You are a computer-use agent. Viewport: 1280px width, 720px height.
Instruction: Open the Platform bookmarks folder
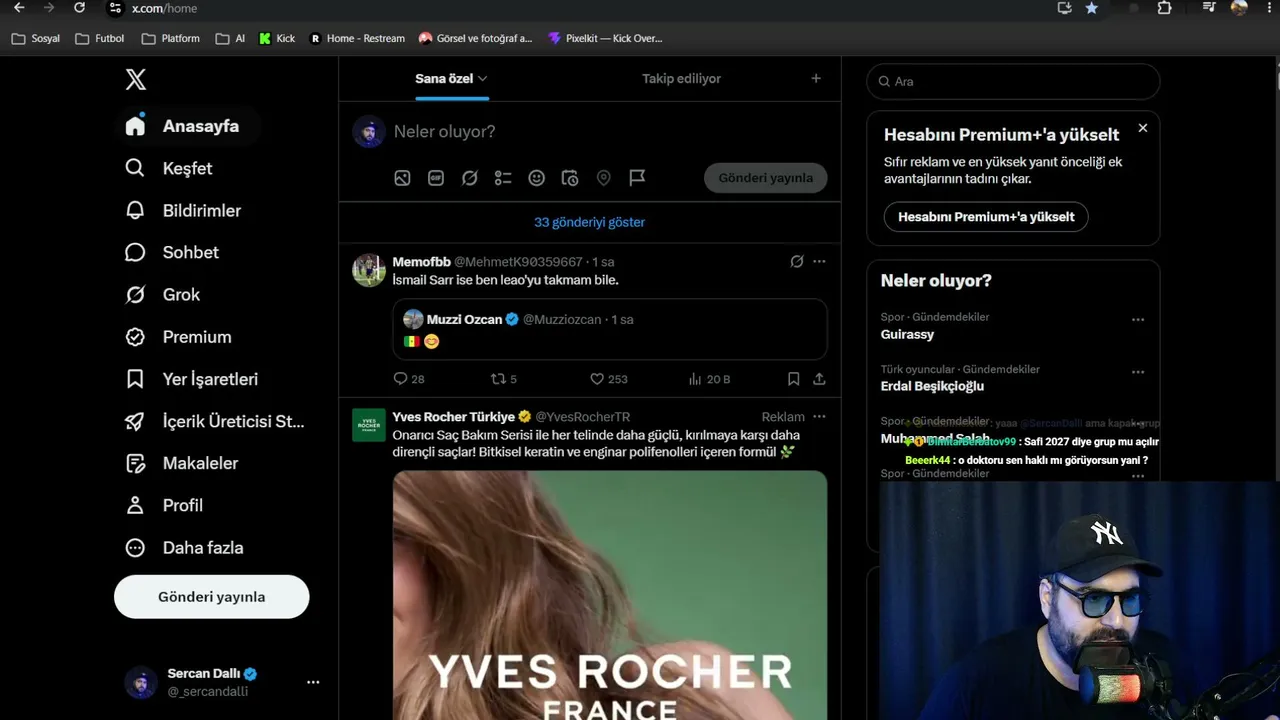(171, 38)
